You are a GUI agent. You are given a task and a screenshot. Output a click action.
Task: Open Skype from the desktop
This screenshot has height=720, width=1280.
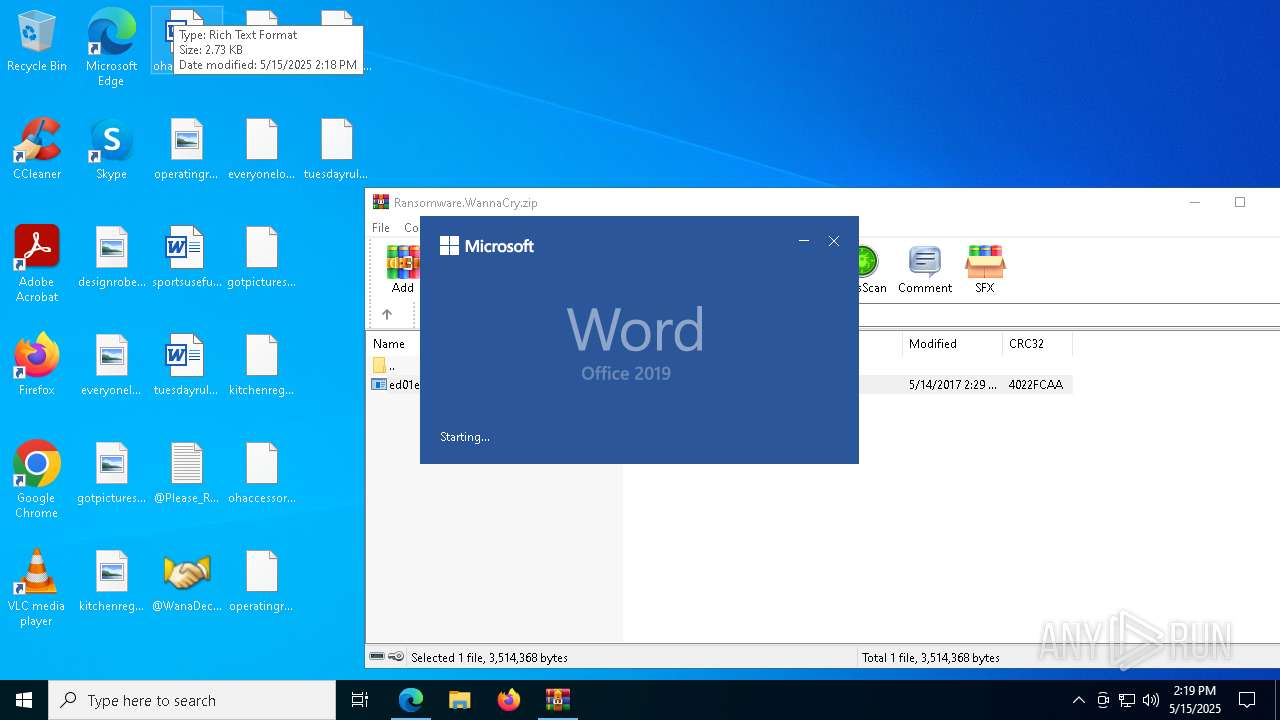click(x=111, y=150)
